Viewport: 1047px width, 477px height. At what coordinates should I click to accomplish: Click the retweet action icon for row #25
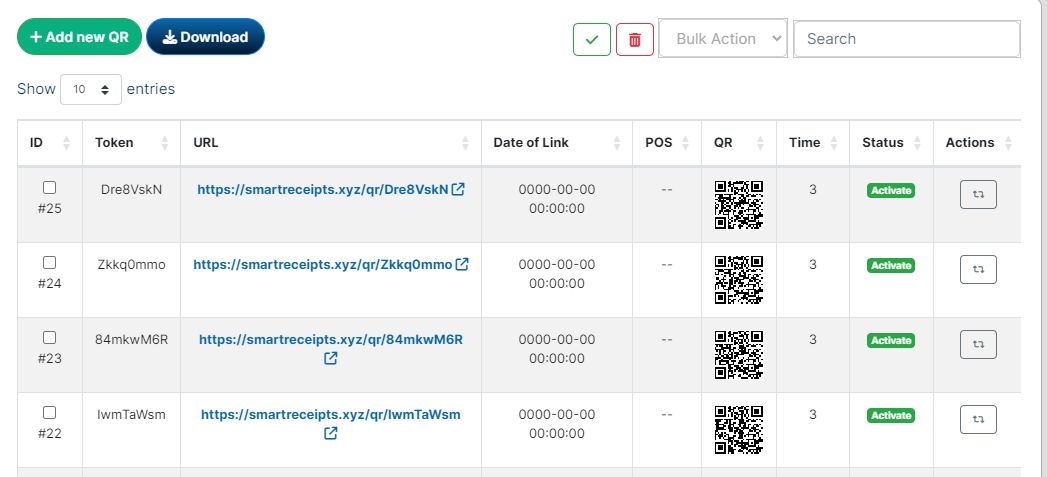pos(978,195)
